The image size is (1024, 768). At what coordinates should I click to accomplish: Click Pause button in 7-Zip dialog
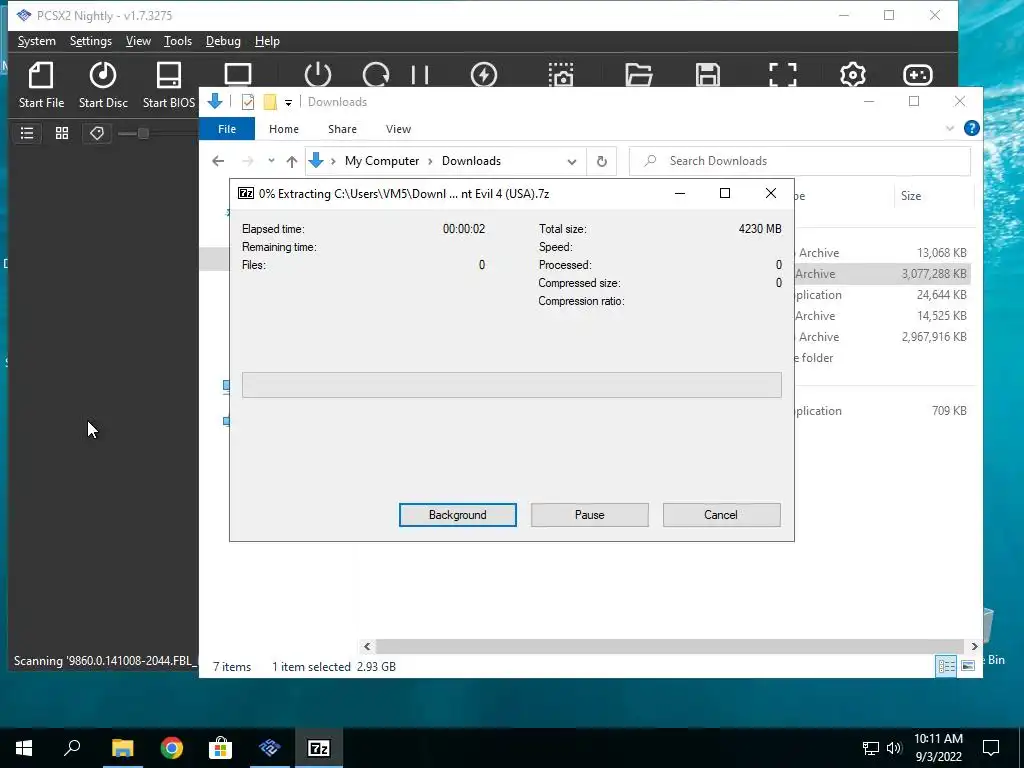click(590, 515)
